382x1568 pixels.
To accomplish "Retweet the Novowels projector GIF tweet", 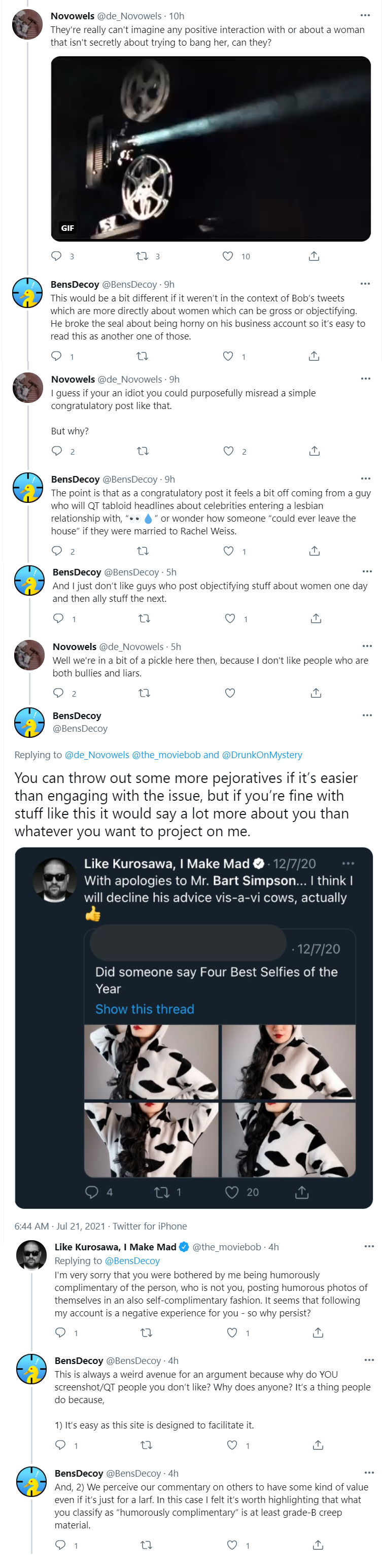I will click(142, 256).
